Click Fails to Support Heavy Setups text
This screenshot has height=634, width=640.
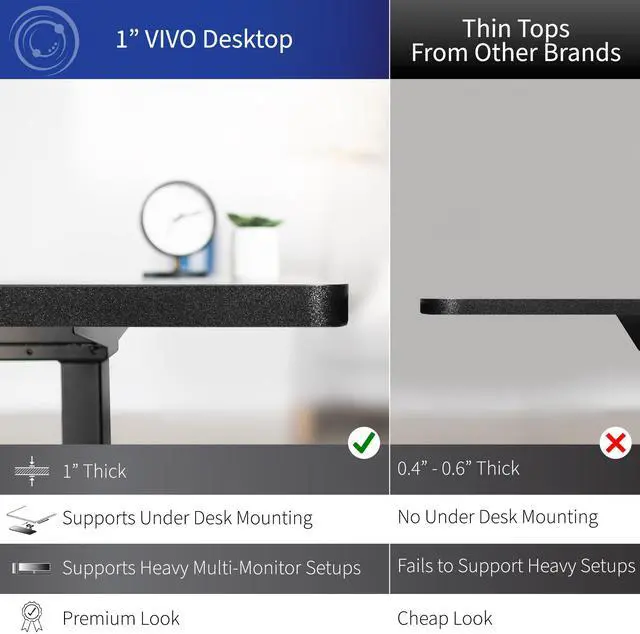[x=516, y=566]
